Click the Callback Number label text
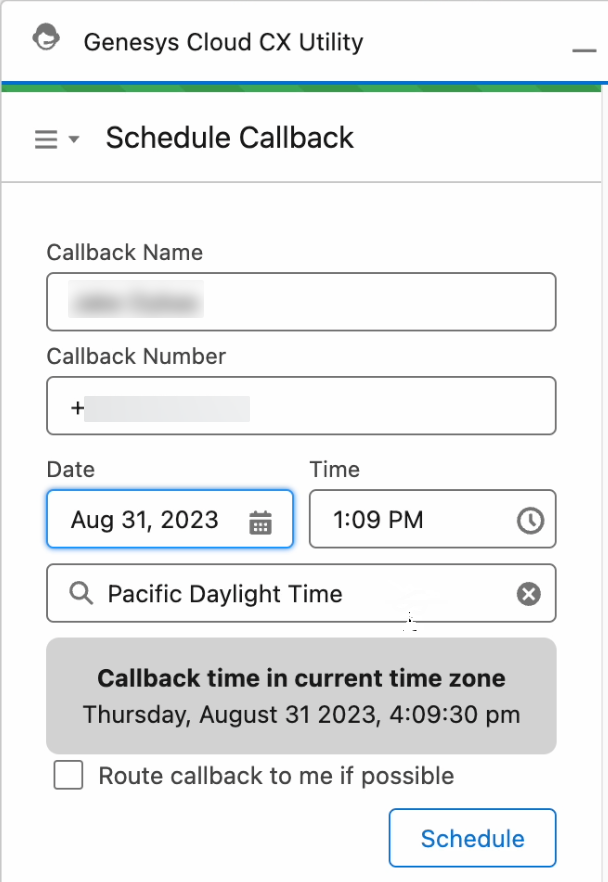This screenshot has height=882, width=608. [x=136, y=357]
